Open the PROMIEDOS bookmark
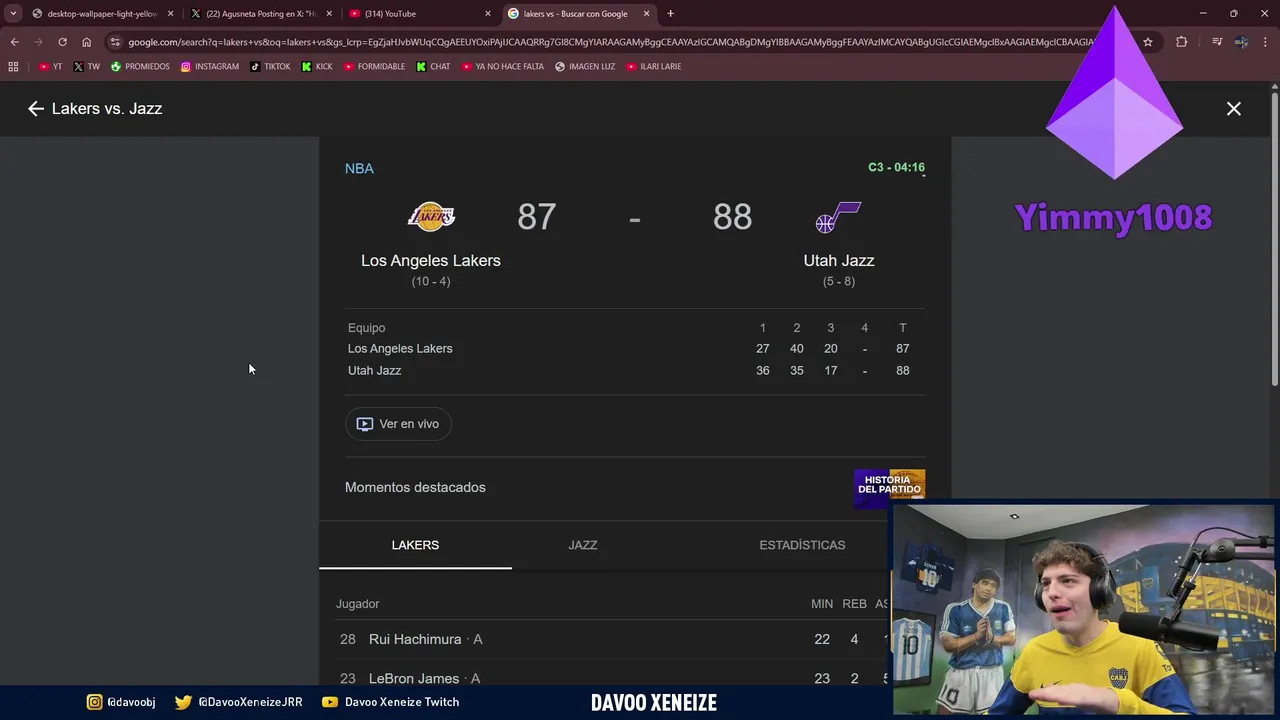The width and height of the screenshot is (1280, 720). (140, 67)
